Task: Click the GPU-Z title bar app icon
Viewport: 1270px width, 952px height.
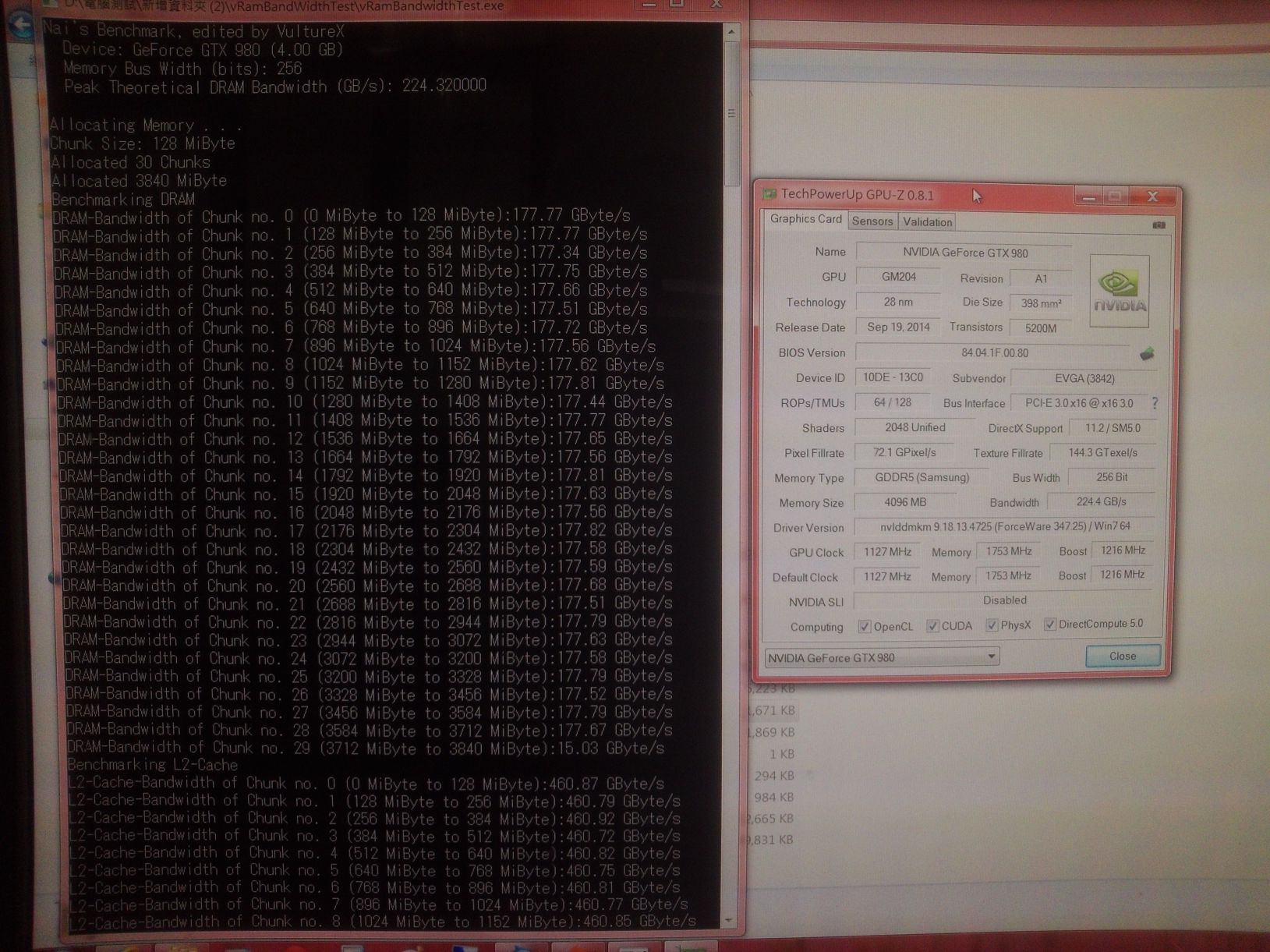Action: (770, 194)
